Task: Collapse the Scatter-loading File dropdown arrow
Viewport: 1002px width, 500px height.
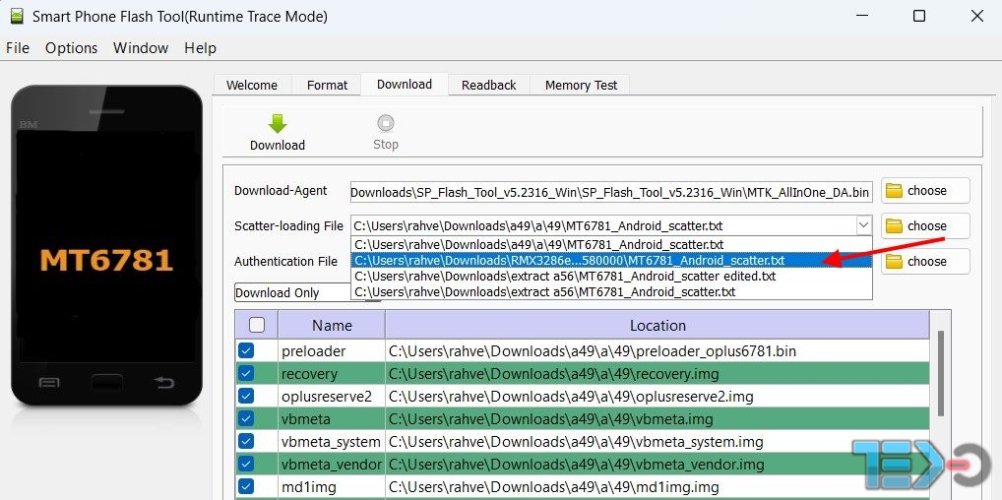Action: coord(863,225)
